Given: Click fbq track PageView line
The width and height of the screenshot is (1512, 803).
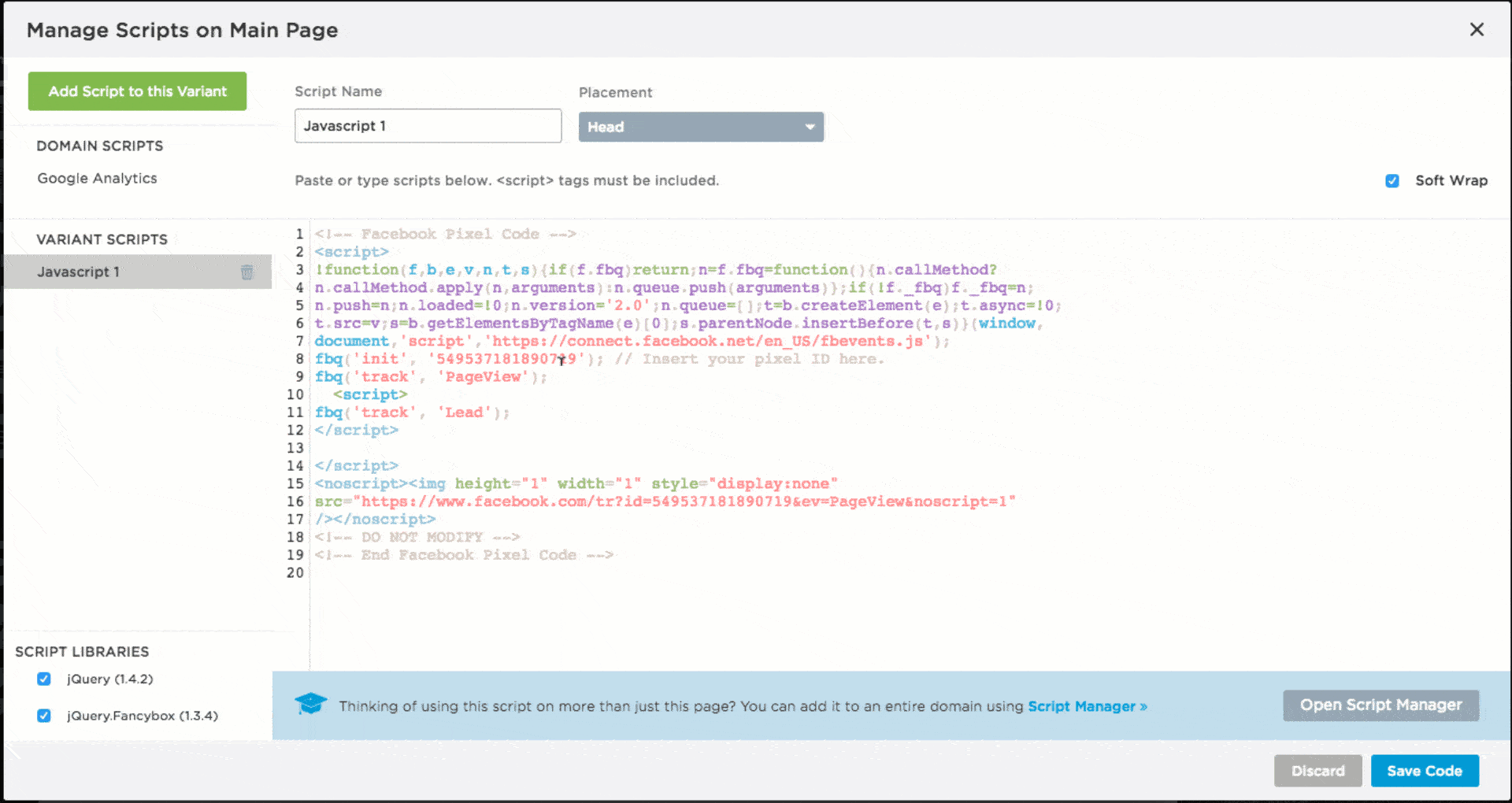Looking at the screenshot, I should pyautogui.click(x=431, y=377).
